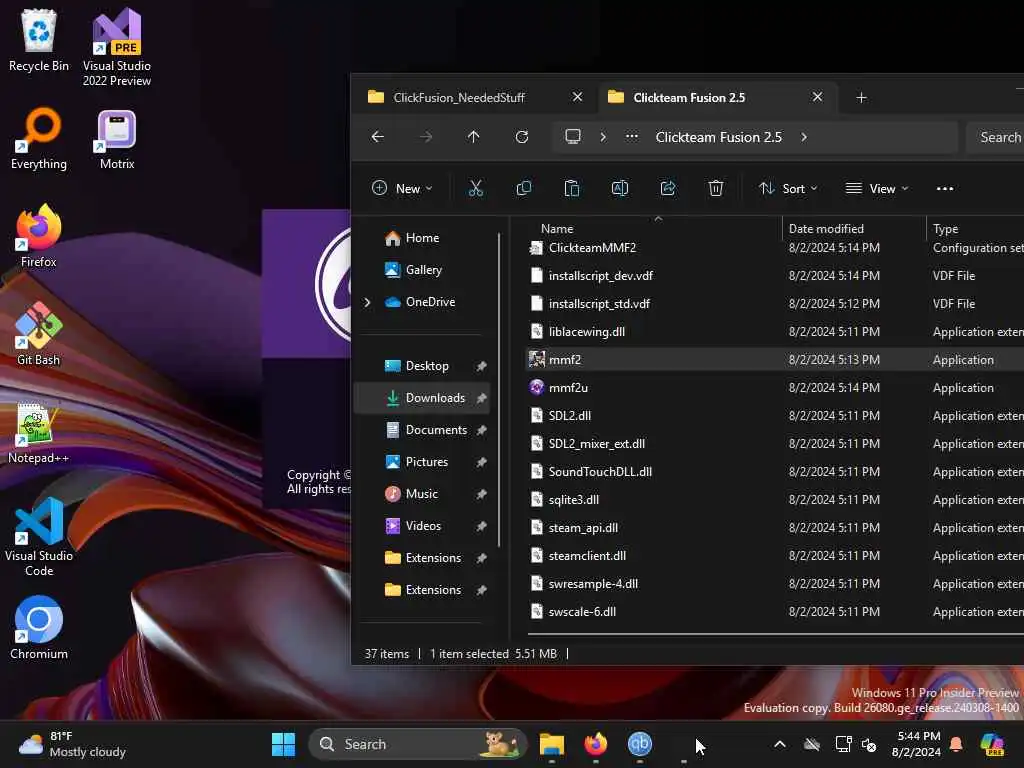Go to Home in navigation pane
This screenshot has width=1024, height=768.
tap(422, 238)
